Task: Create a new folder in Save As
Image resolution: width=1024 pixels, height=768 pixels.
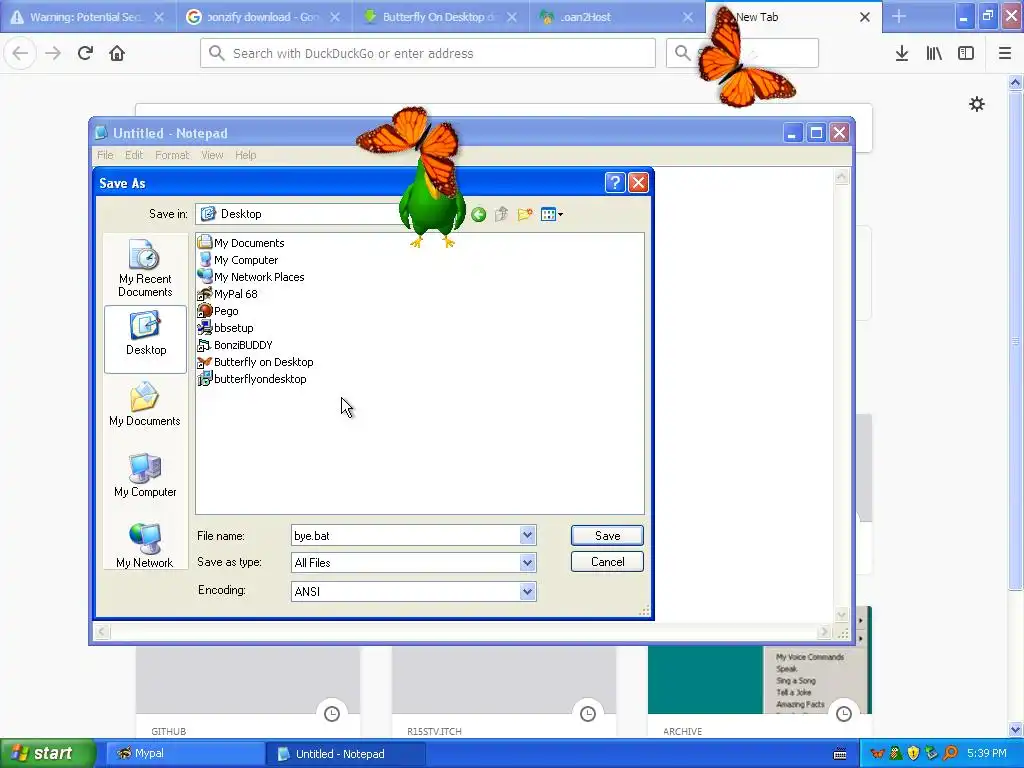Action: click(524, 214)
